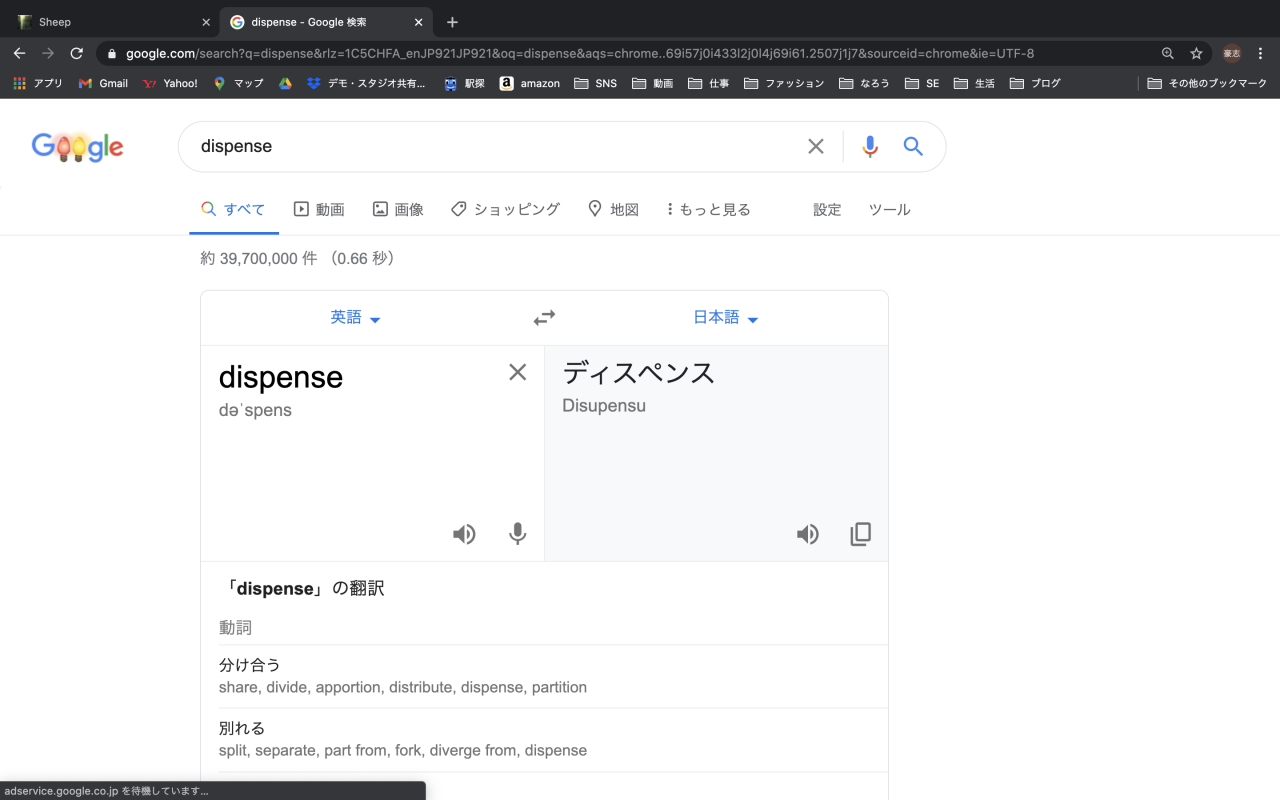
Task: Open その他のブックマーク folder
Action: [1207, 83]
